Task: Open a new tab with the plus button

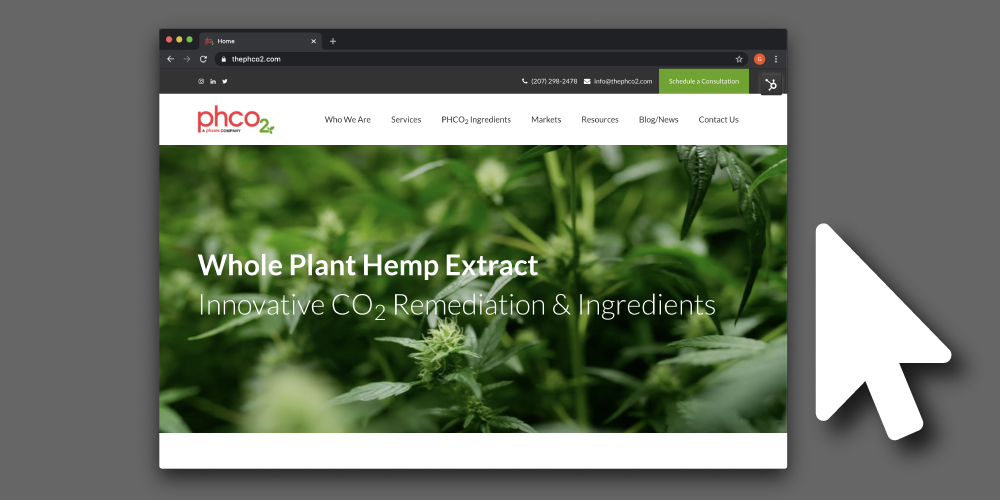Action: tap(333, 41)
